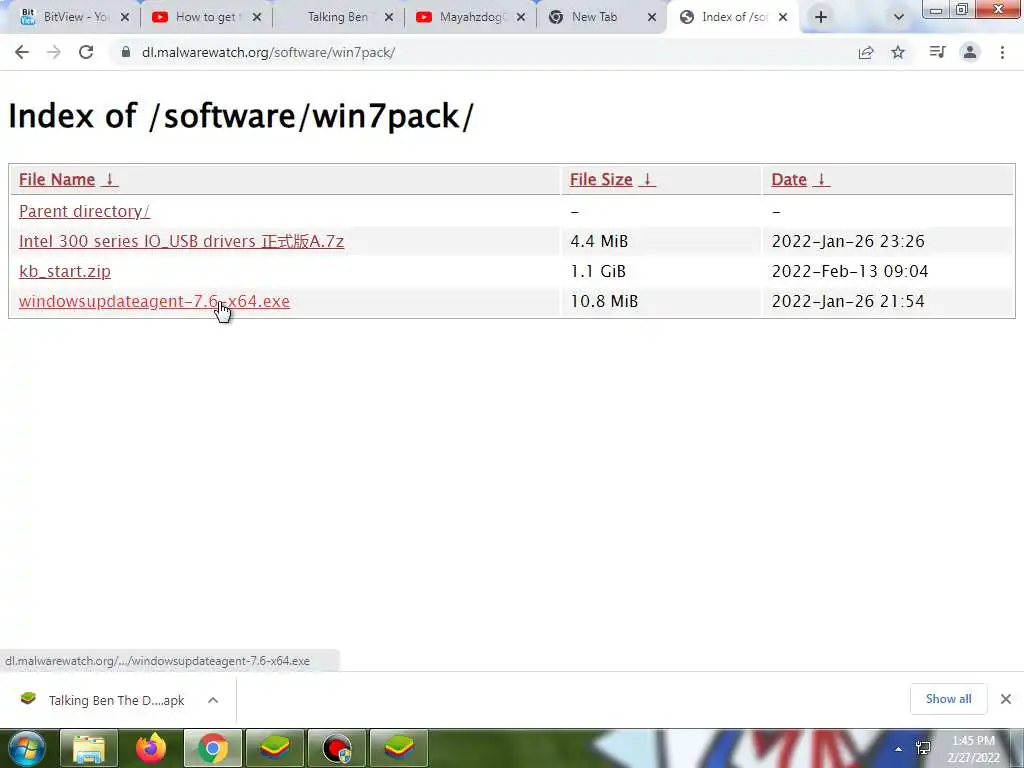Screen dimensions: 1024x768
Task: Go back to the previous page
Action: 22,52
